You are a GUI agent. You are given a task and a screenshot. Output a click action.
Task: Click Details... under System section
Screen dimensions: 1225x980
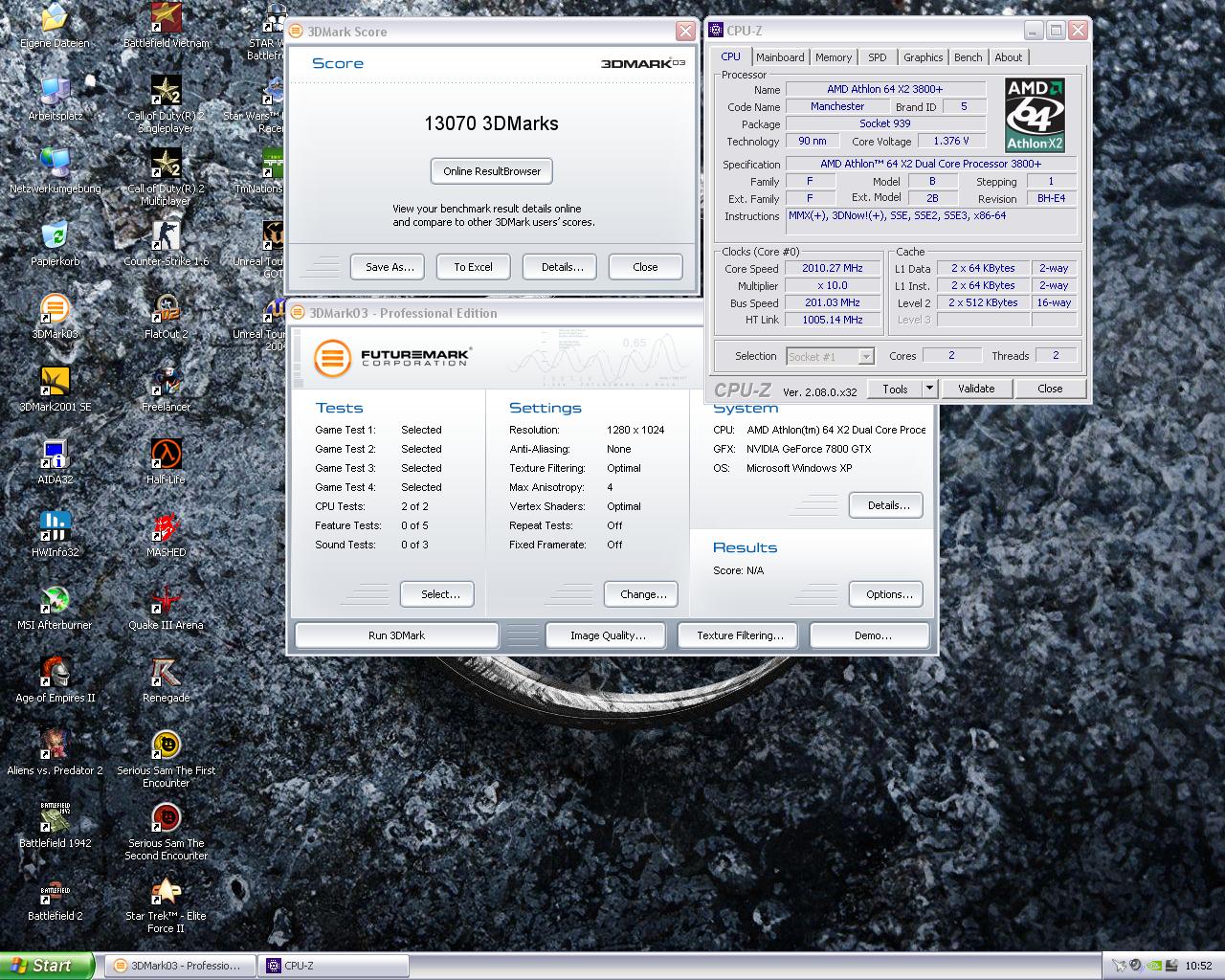(888, 505)
